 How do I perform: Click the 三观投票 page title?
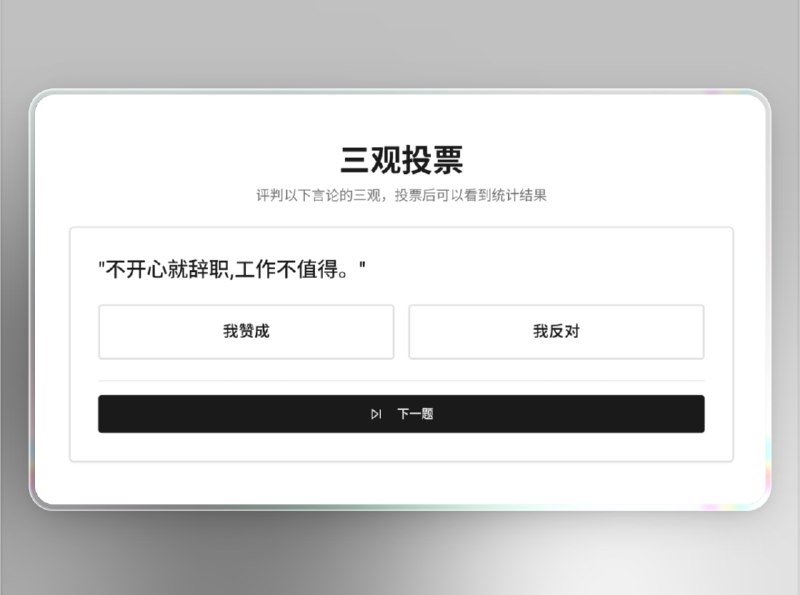coord(400,156)
